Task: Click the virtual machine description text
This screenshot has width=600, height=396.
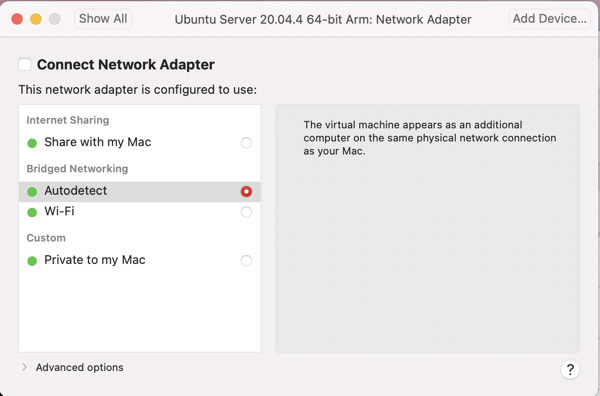Action: click(x=430, y=138)
